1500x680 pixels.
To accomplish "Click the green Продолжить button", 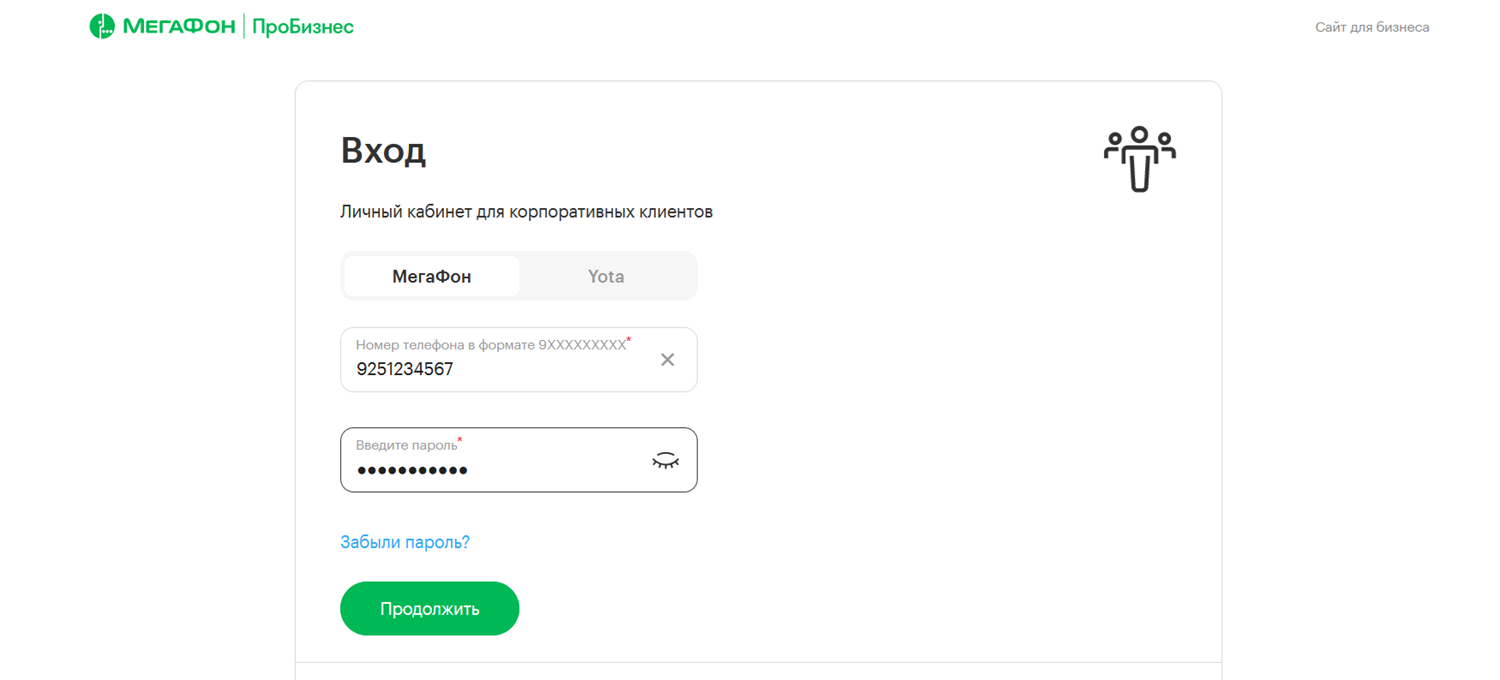I will [x=430, y=609].
